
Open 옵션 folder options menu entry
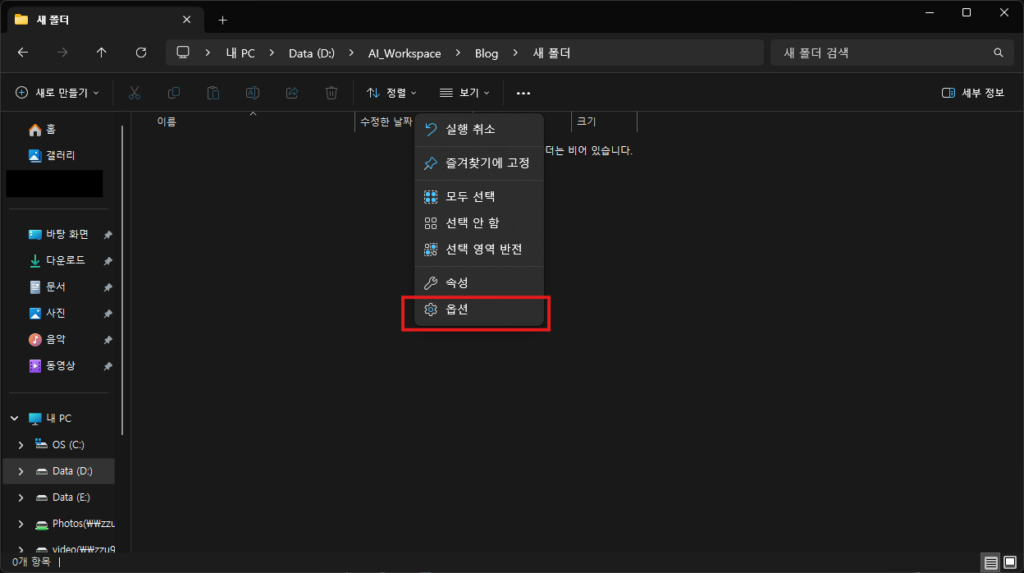479,310
